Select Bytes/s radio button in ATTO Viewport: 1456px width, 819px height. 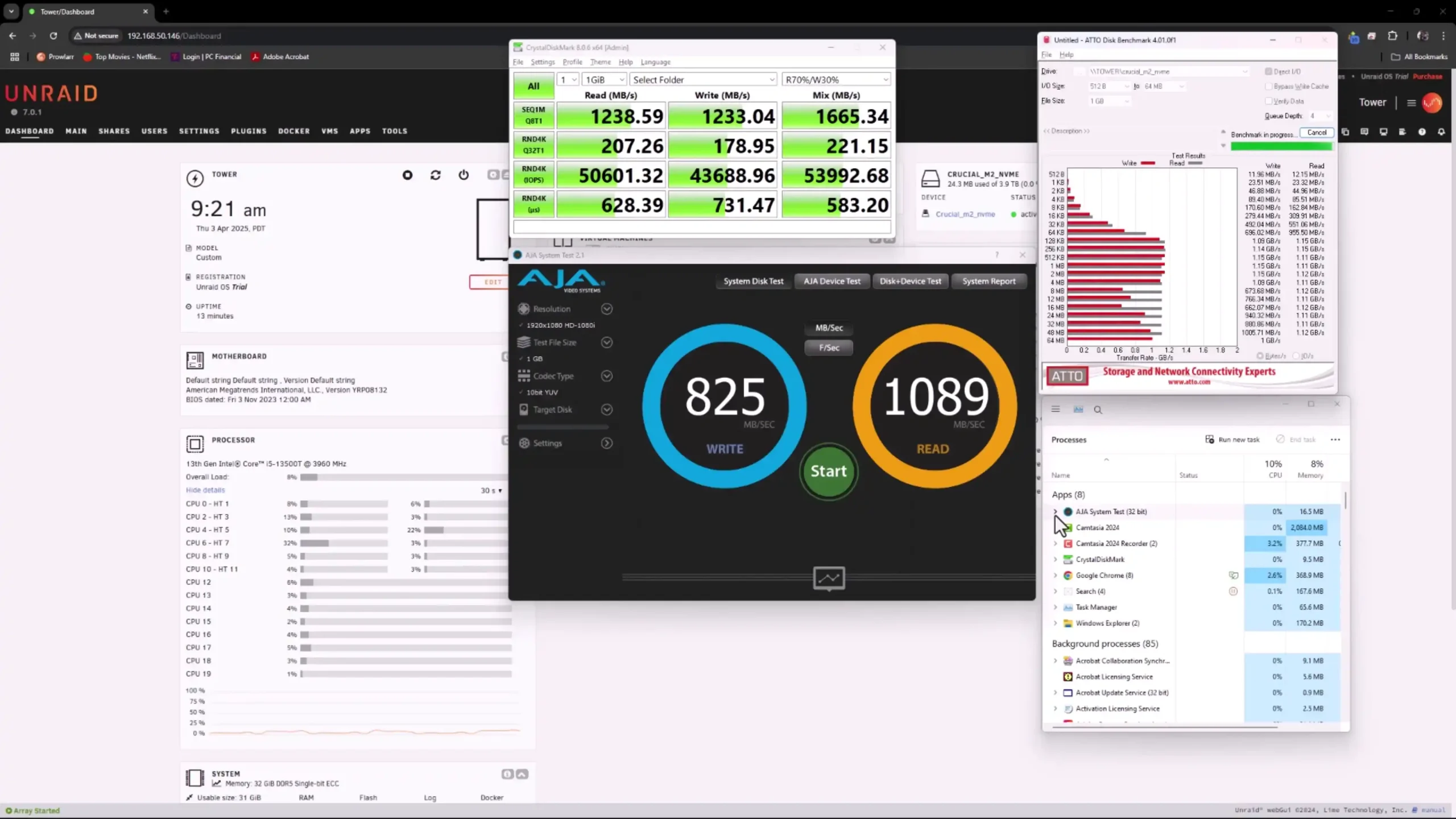point(1260,356)
